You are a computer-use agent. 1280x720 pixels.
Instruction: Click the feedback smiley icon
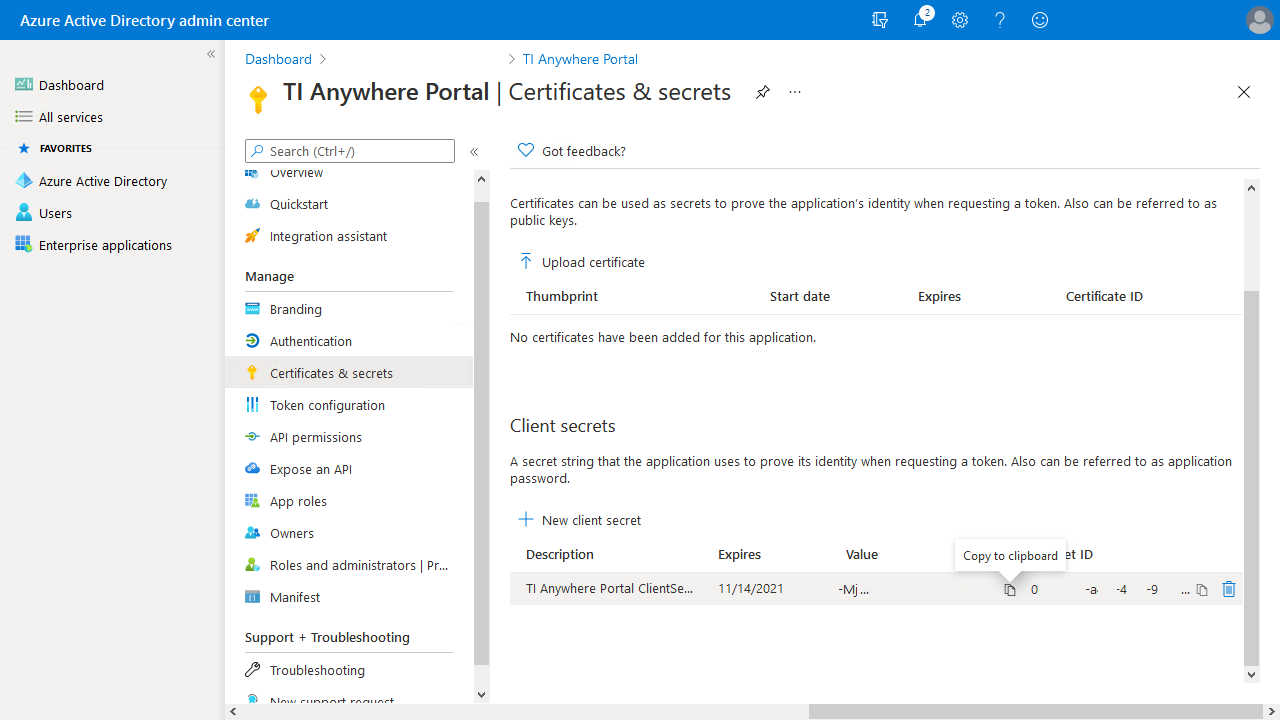[1040, 20]
